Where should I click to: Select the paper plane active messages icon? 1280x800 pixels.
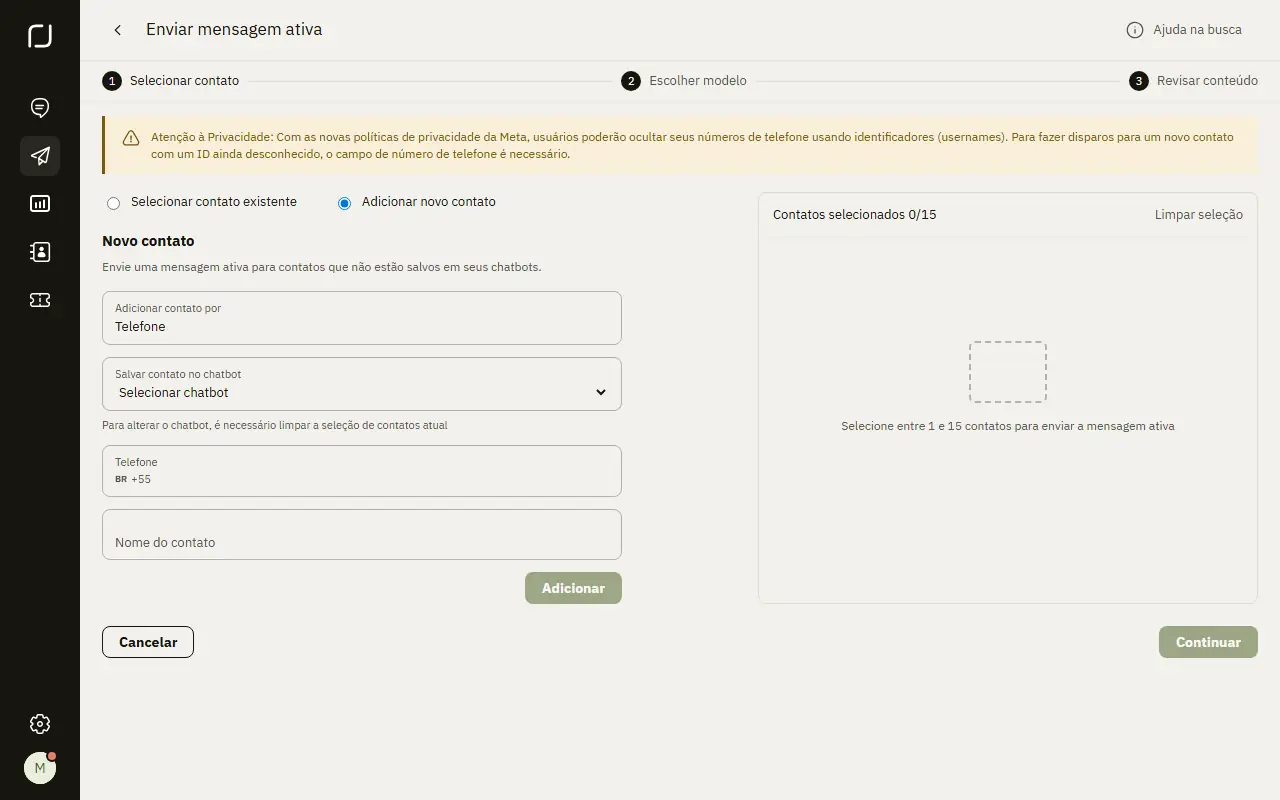[x=40, y=156]
